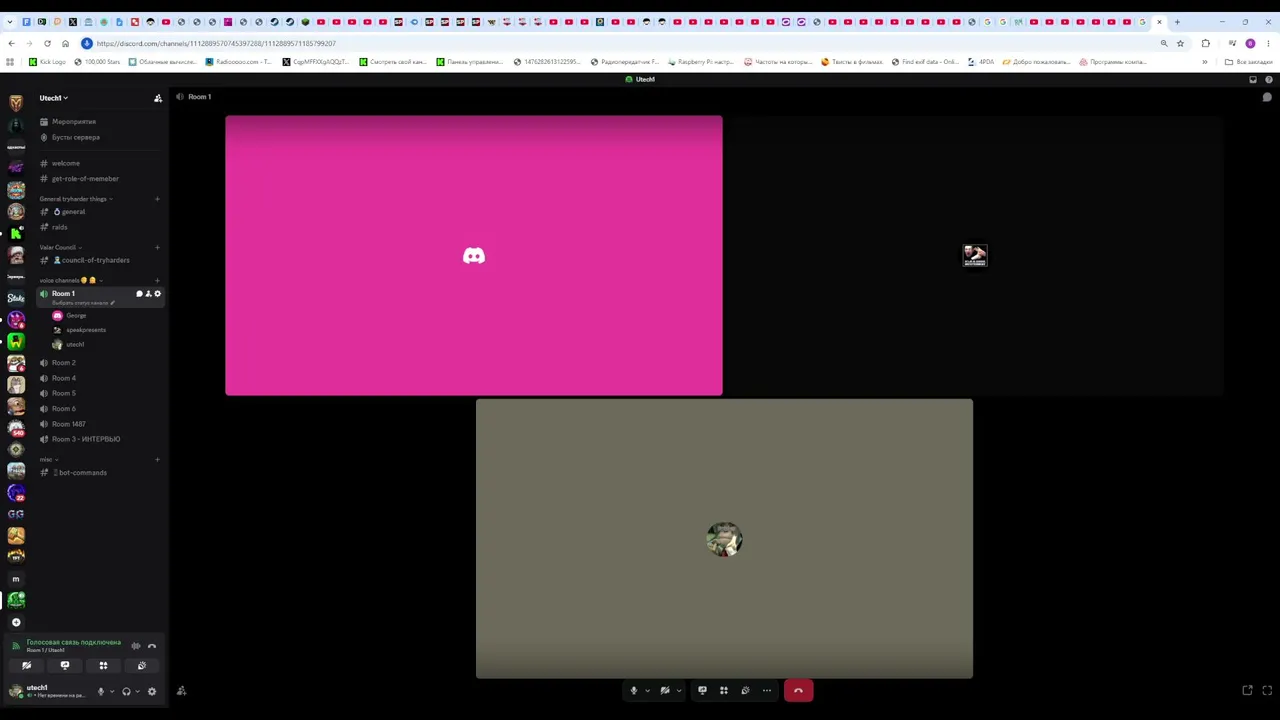The height and width of the screenshot is (720, 1280).
Task: Select the pink George video tile
Action: [x=474, y=255]
